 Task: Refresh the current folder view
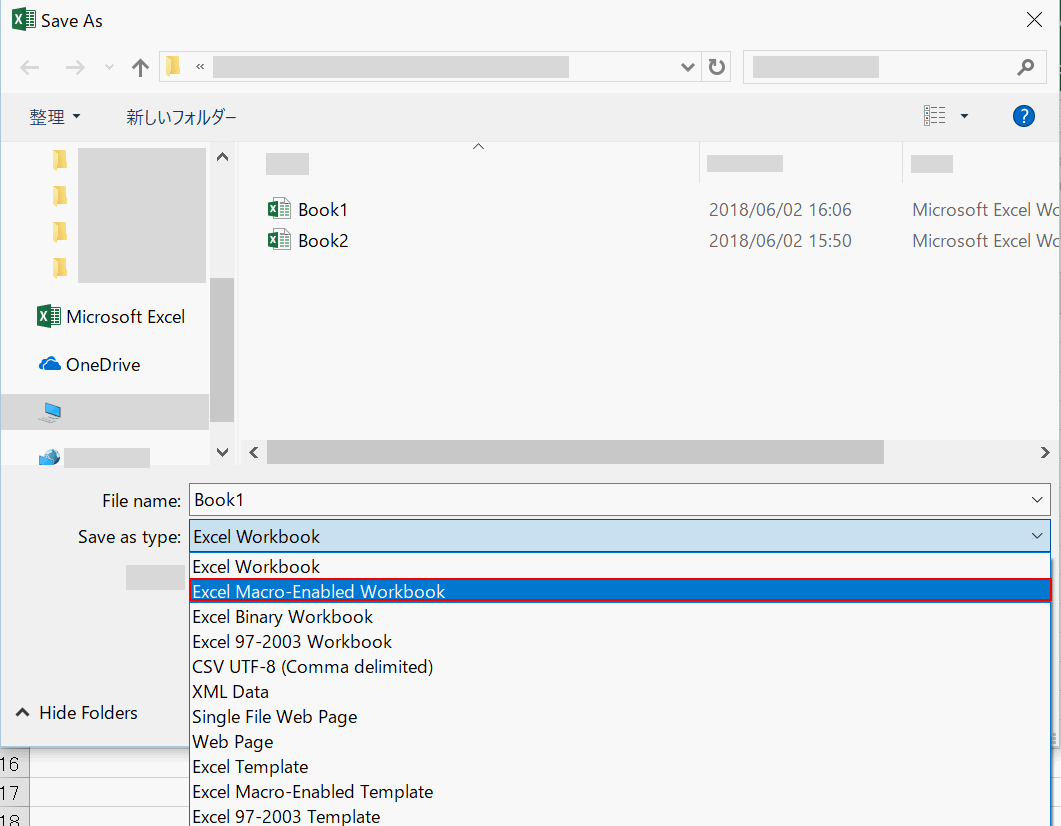[717, 67]
